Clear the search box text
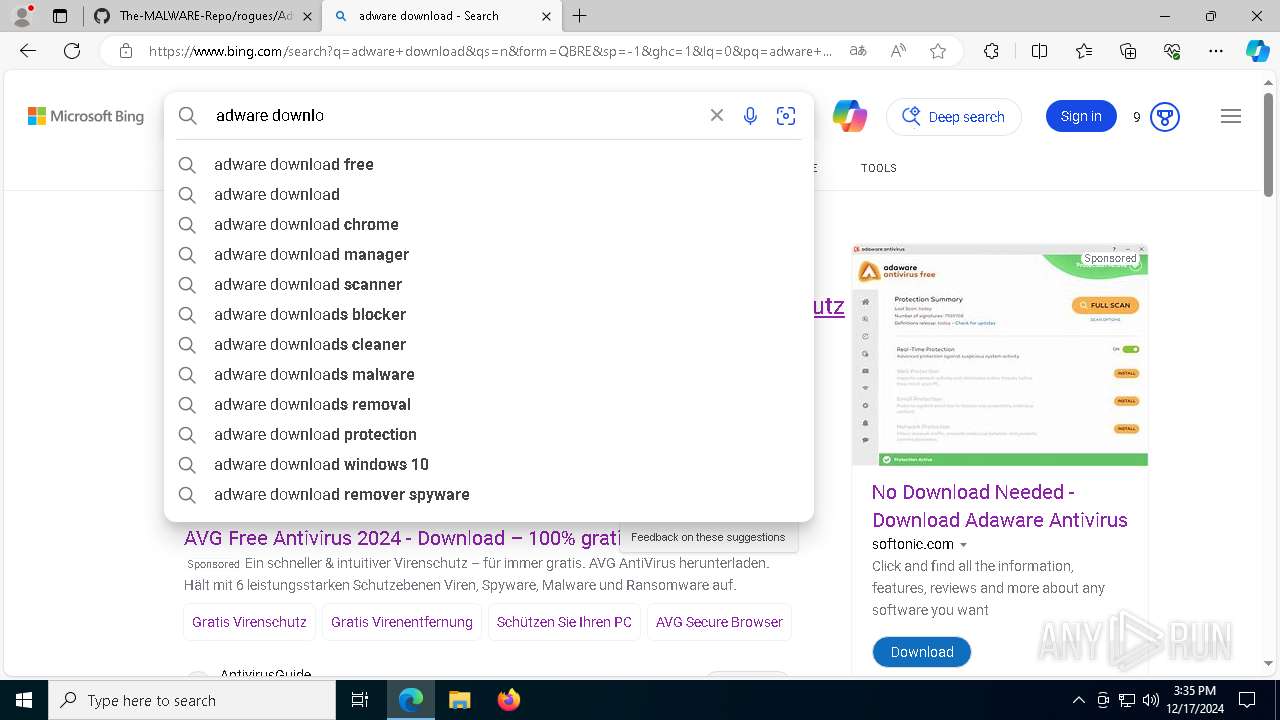 click(717, 116)
